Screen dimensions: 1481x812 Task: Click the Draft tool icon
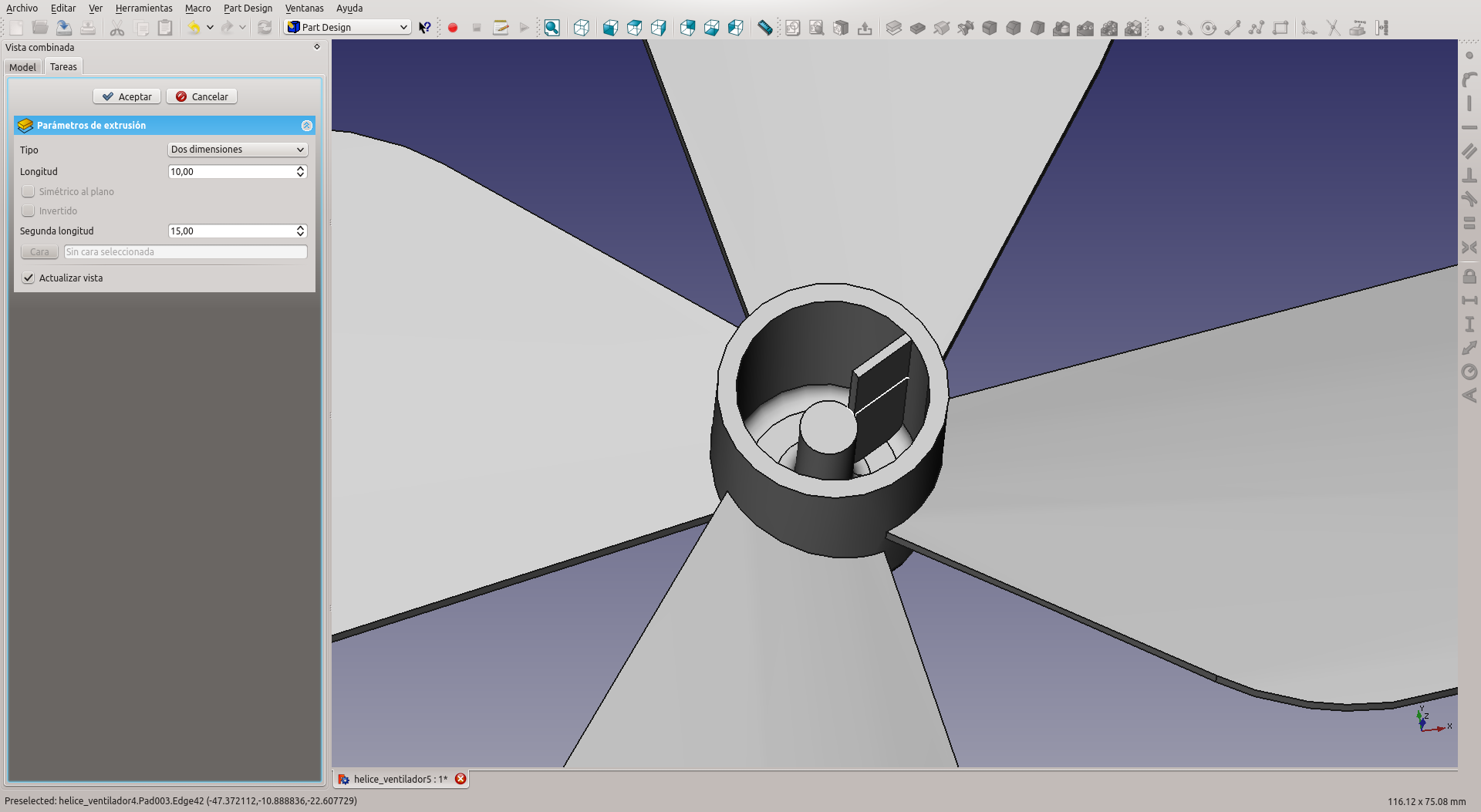pos(1037,28)
